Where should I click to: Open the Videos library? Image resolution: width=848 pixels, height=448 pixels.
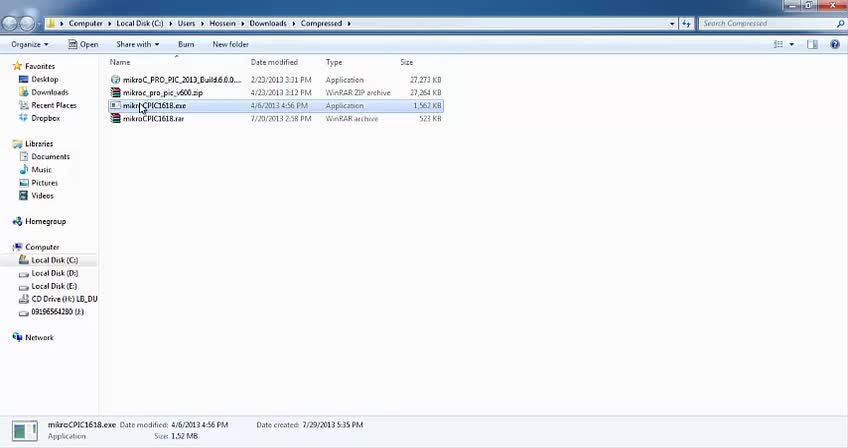42,196
